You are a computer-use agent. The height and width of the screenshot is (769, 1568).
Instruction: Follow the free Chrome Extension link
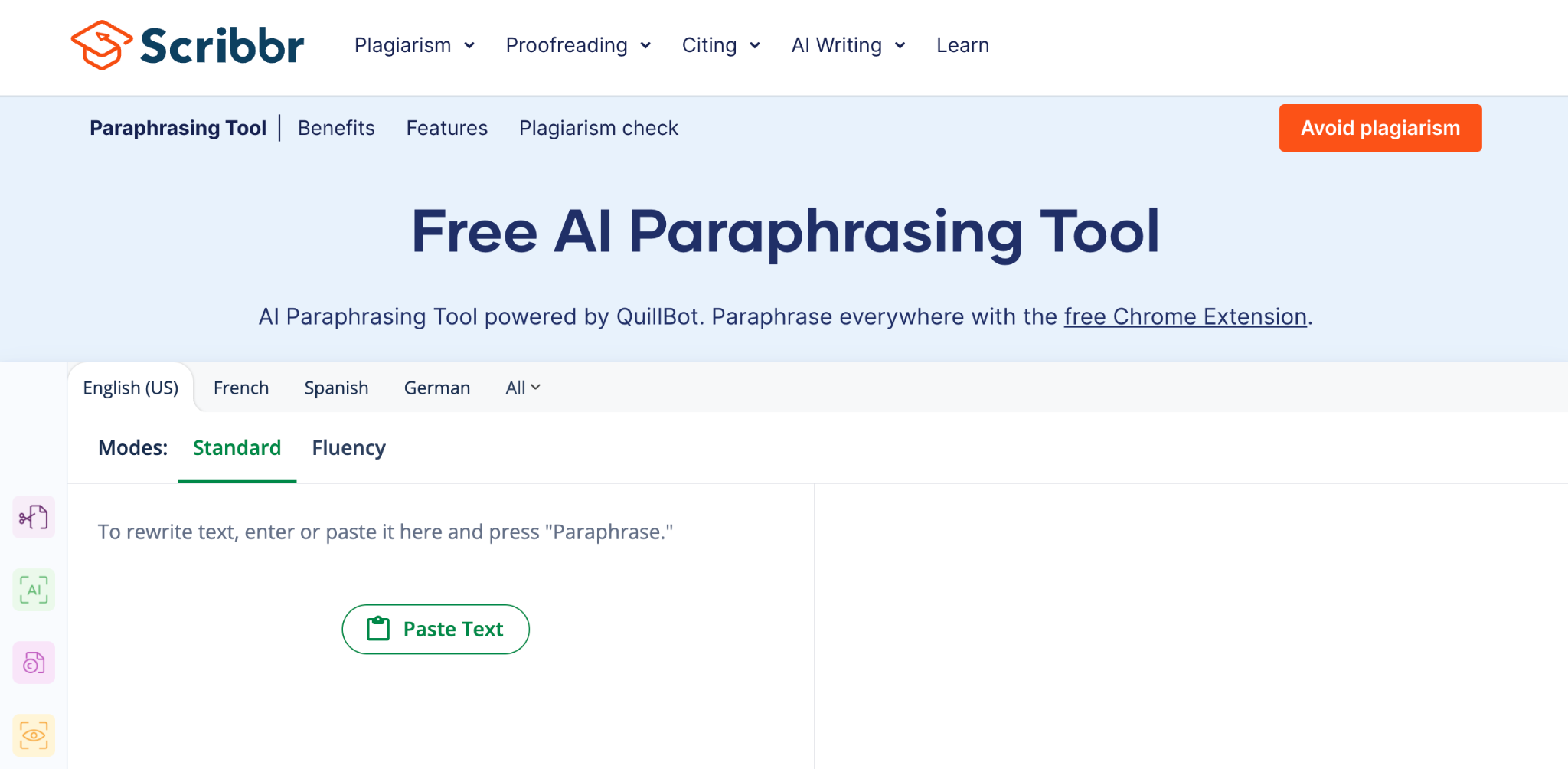tap(1184, 316)
